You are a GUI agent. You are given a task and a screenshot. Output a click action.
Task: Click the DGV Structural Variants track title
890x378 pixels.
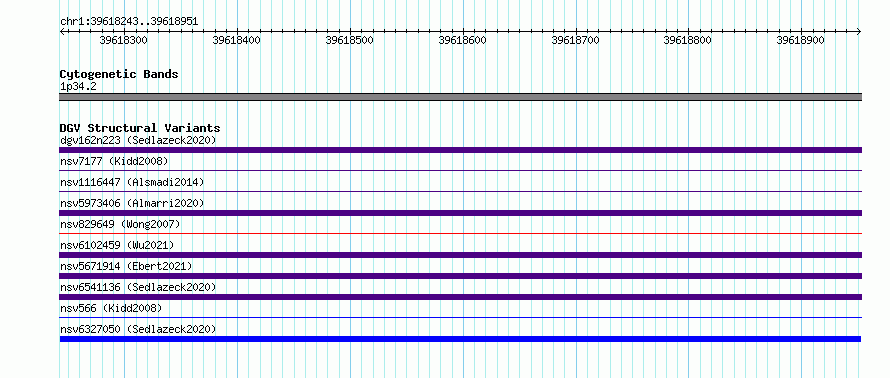click(x=140, y=128)
